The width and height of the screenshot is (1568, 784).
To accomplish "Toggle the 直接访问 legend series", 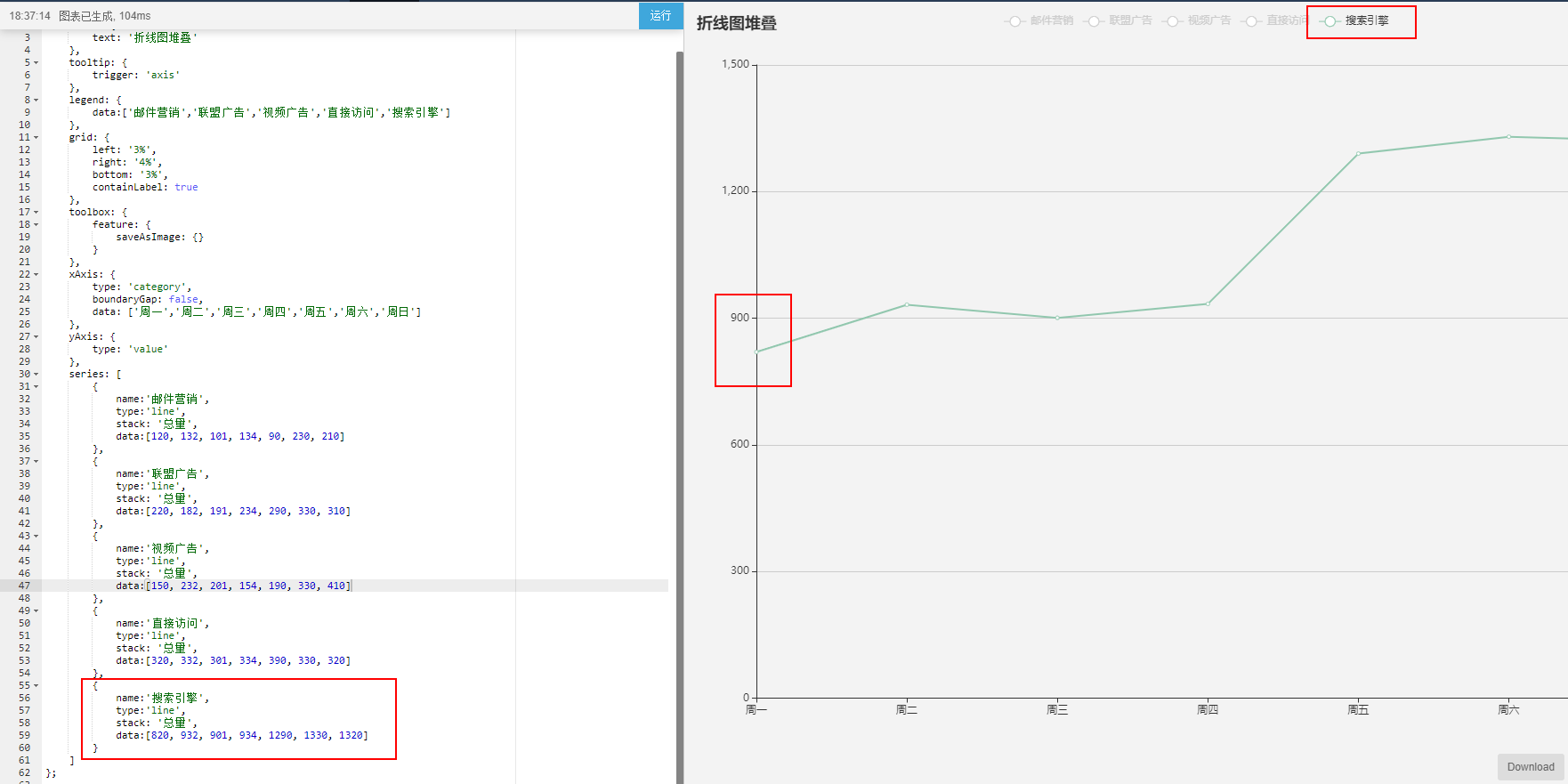I will pos(1276,20).
